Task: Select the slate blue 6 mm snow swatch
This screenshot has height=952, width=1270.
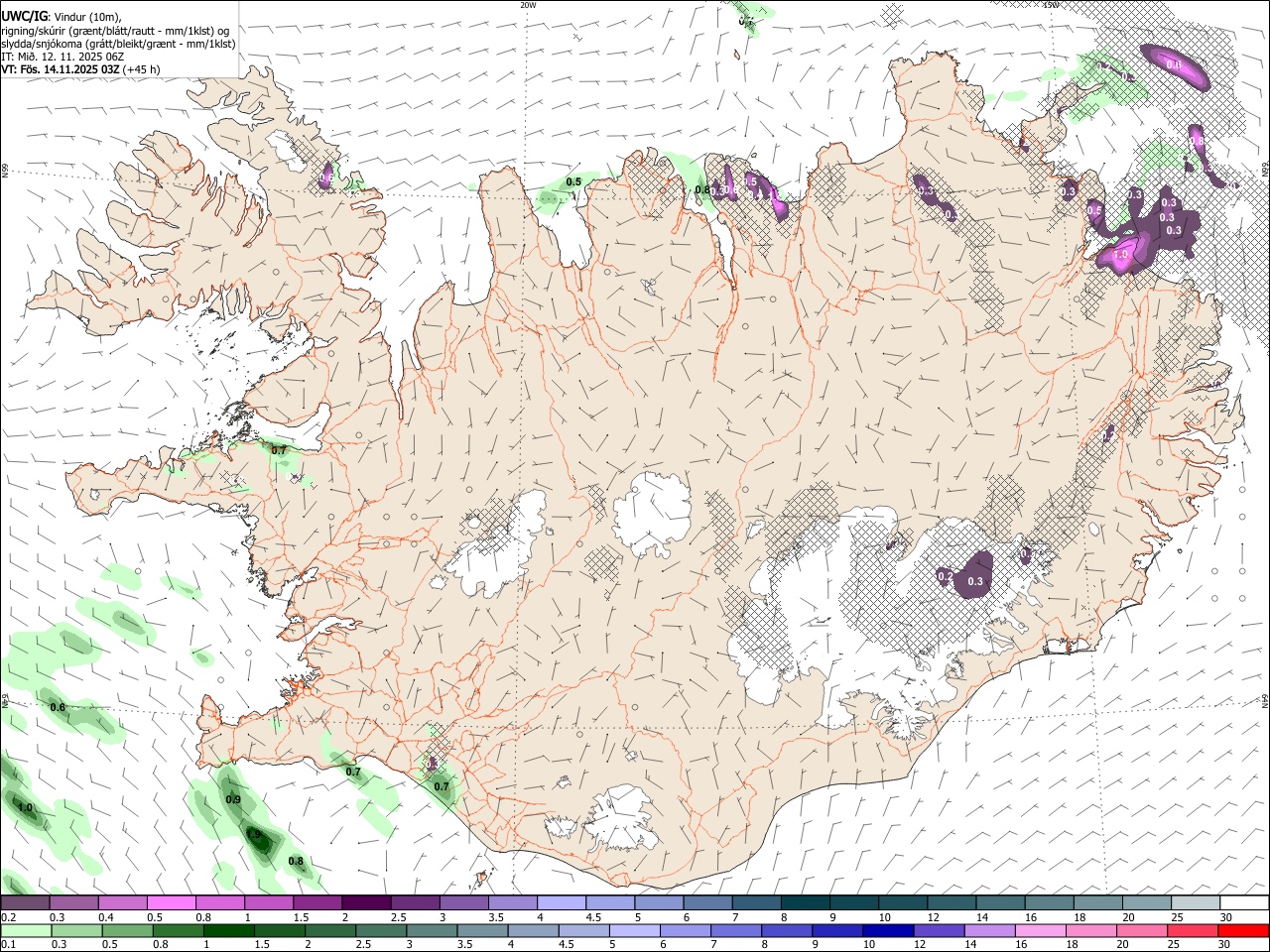Action: pyautogui.click(x=707, y=903)
